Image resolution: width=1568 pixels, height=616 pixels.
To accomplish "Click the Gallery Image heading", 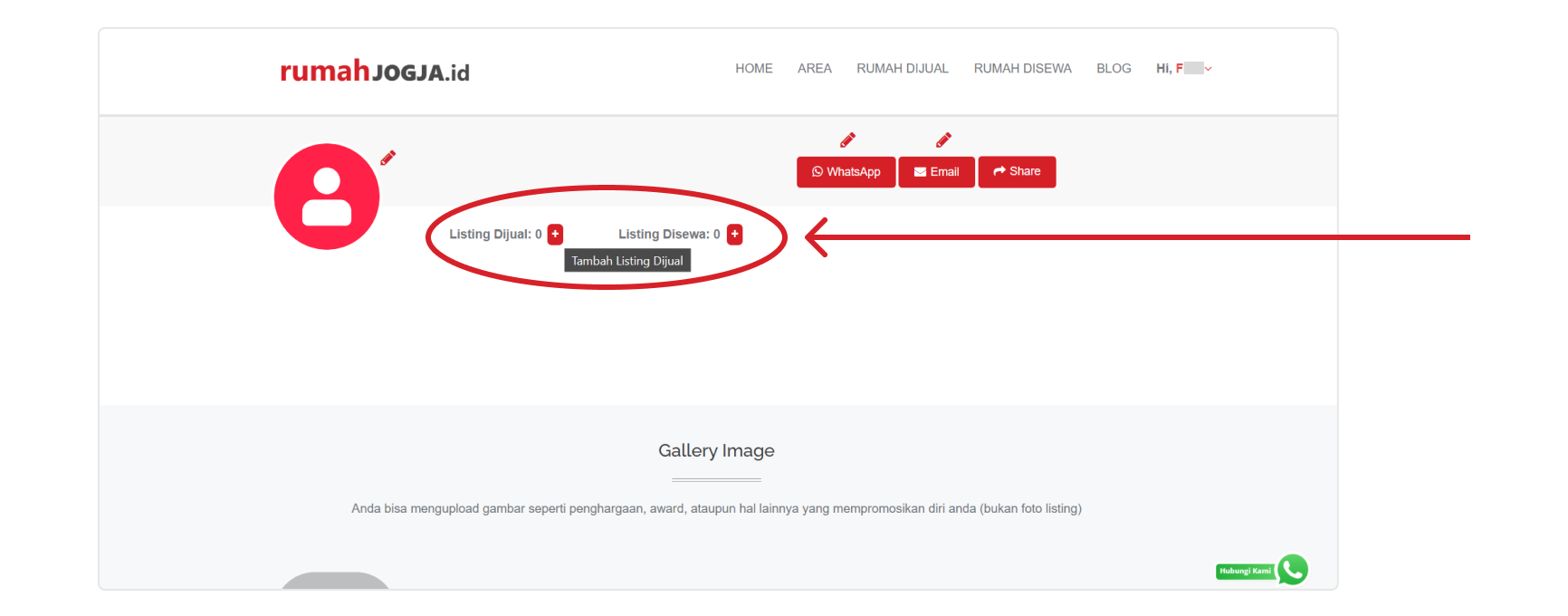I will pyautogui.click(x=716, y=451).
